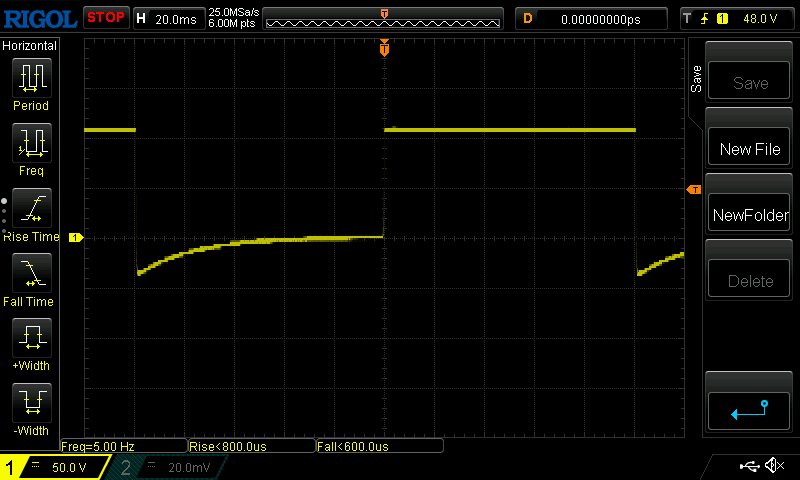Click the Delete button

pyautogui.click(x=749, y=279)
